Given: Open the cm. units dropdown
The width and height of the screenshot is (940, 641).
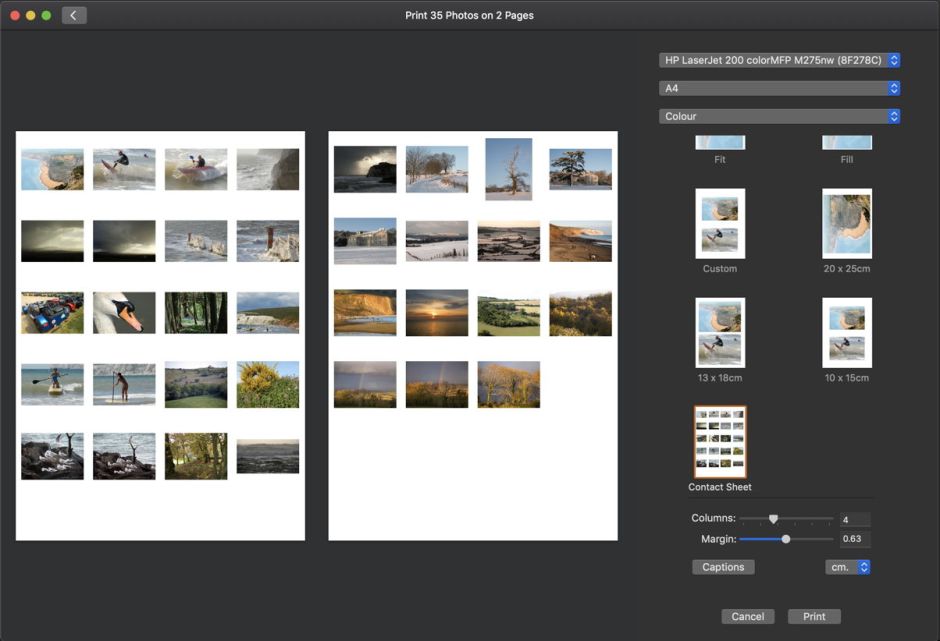Looking at the screenshot, I should [x=848, y=567].
